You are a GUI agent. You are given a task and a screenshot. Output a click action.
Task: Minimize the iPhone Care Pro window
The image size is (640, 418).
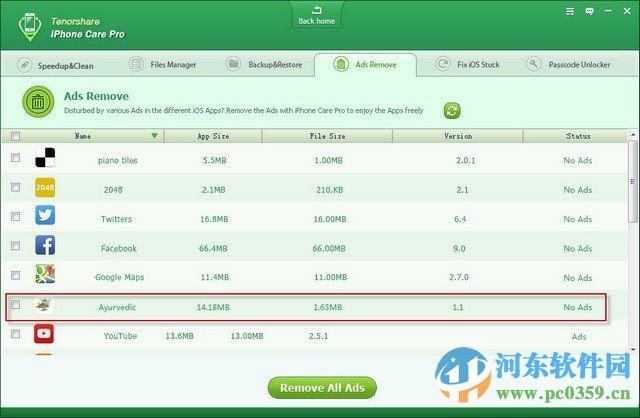point(608,11)
